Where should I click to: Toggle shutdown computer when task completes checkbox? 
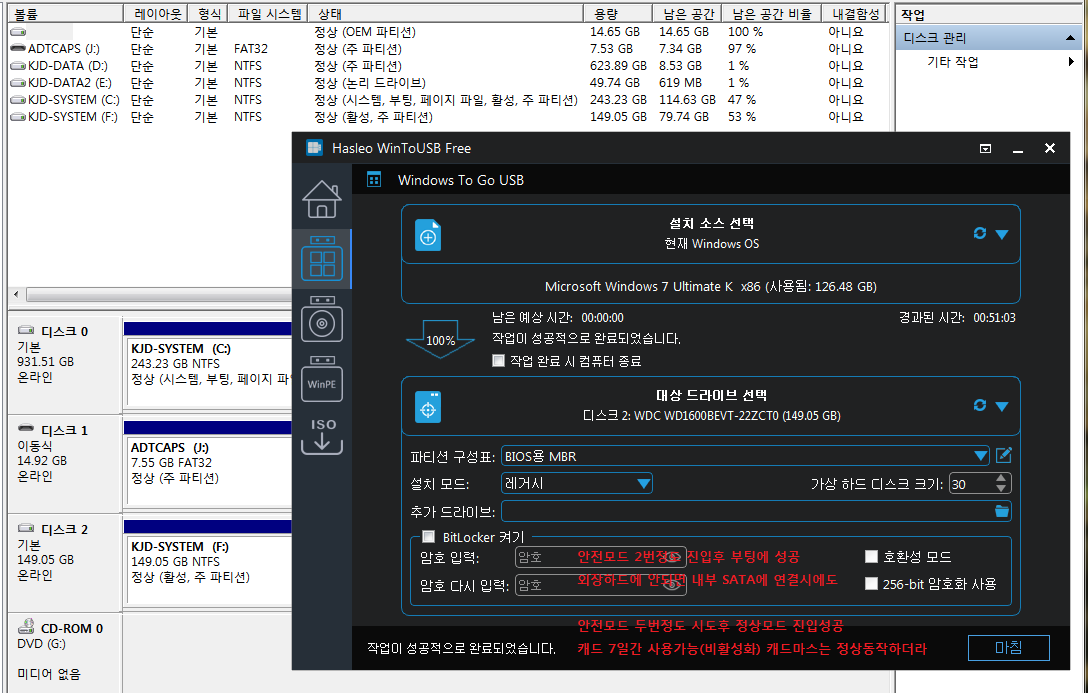point(498,361)
